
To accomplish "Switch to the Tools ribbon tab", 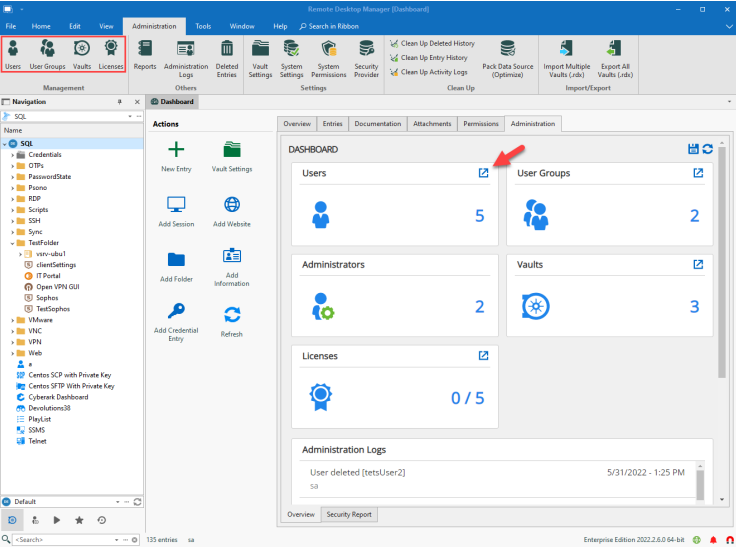I will point(203,26).
